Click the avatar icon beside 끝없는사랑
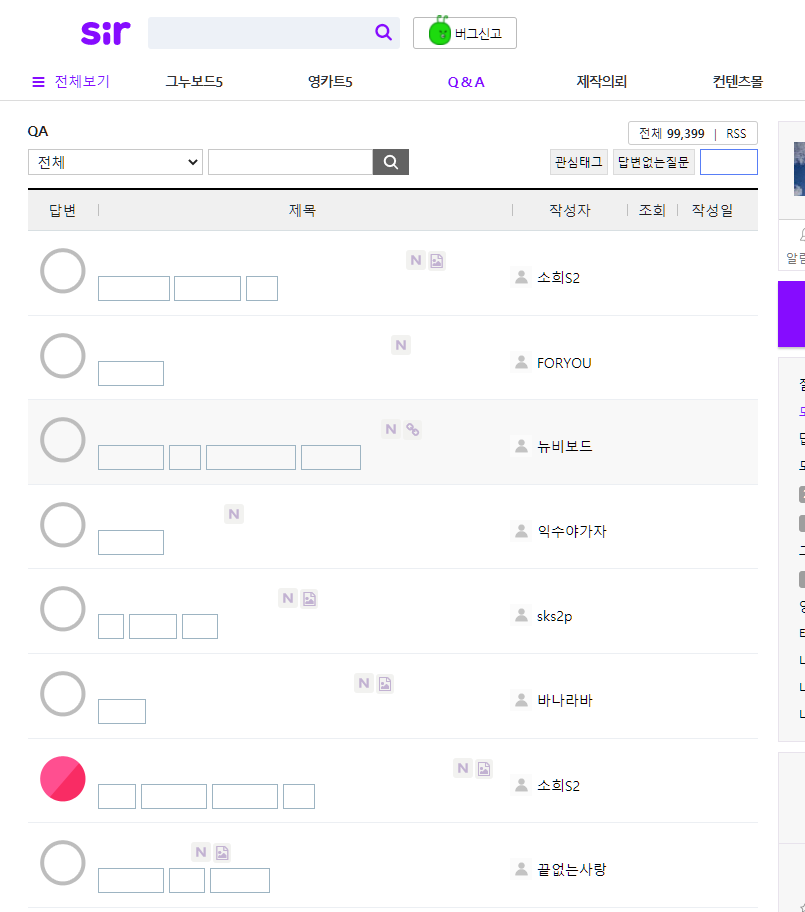The image size is (805, 912). 521,869
